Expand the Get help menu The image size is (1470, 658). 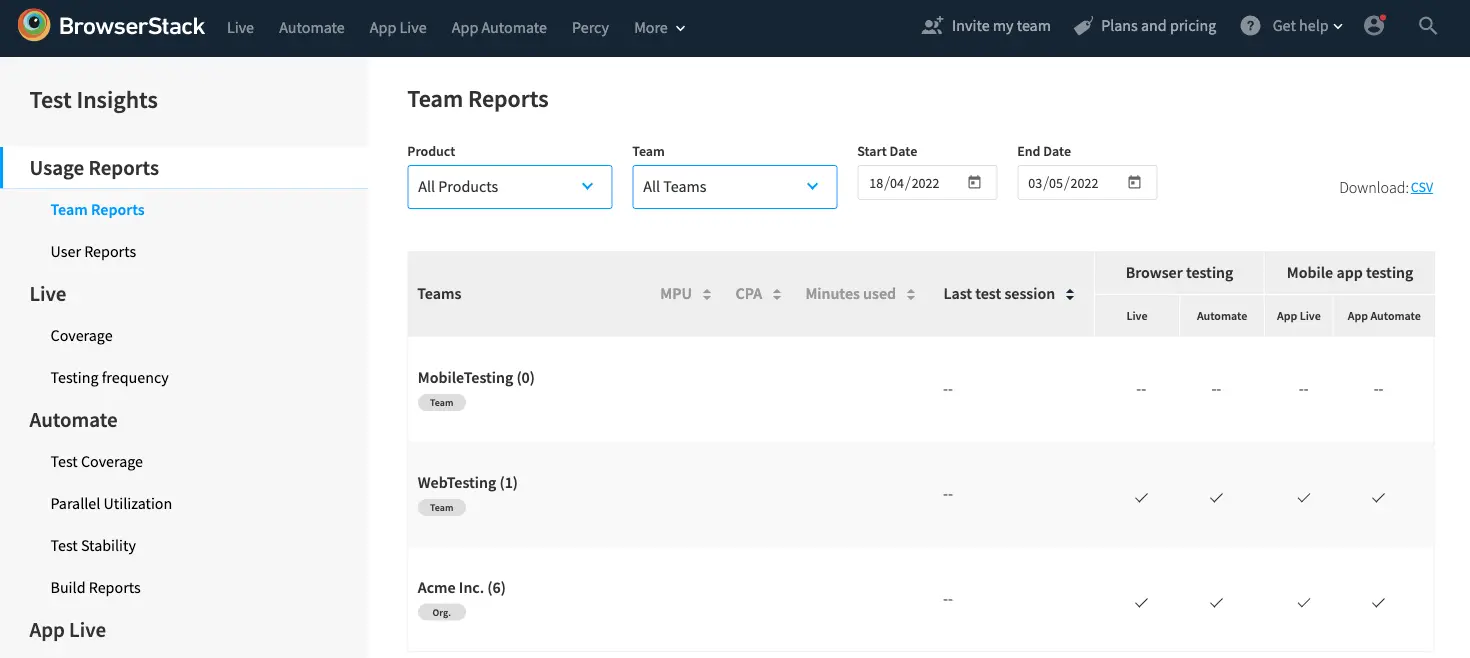(1307, 27)
